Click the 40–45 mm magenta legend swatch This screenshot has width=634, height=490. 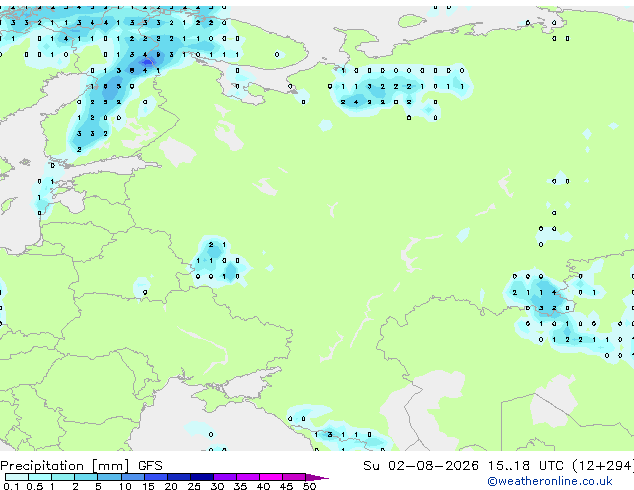(x=271, y=477)
